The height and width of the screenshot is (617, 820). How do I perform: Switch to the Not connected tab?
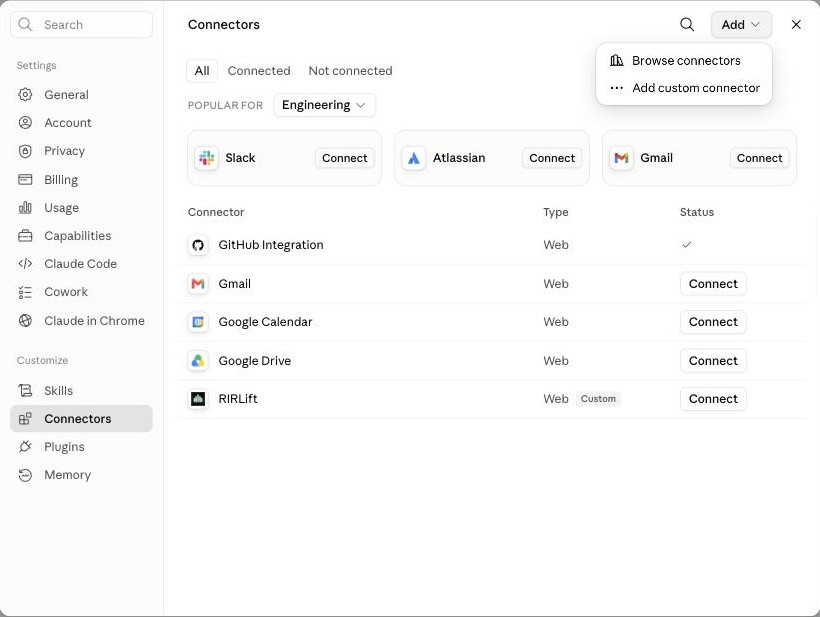(x=350, y=71)
